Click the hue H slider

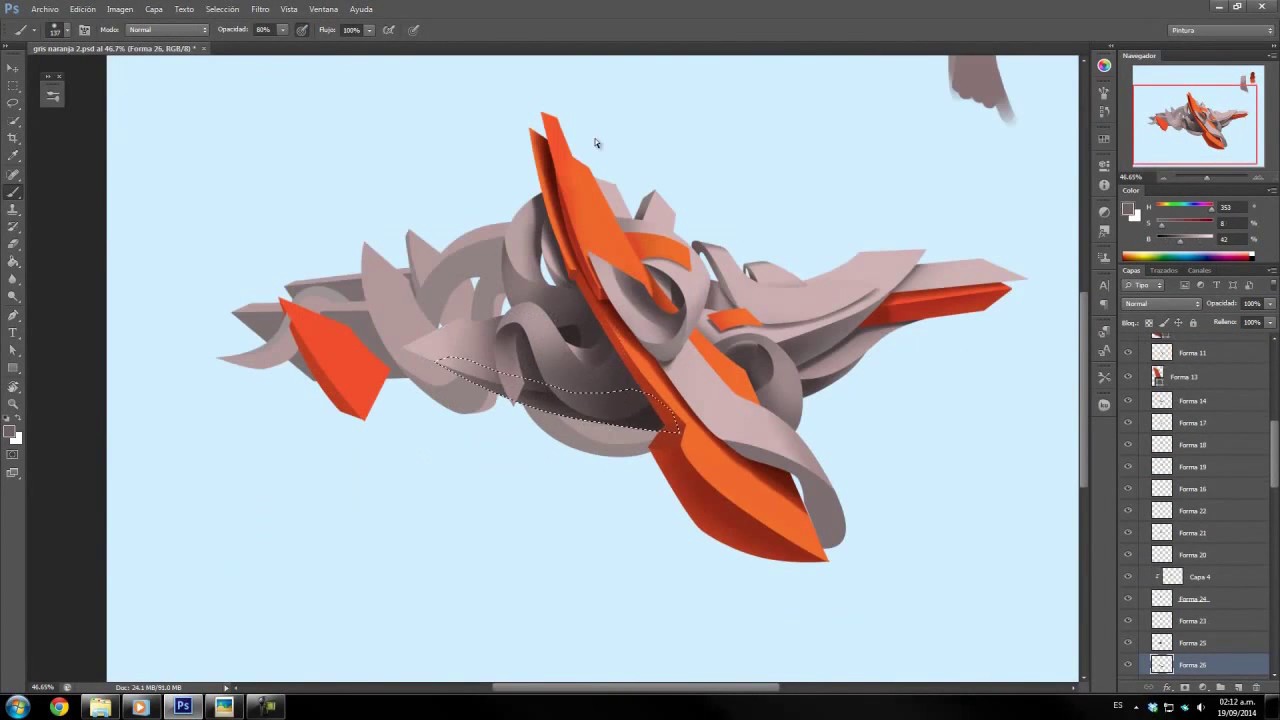pyautogui.click(x=1184, y=207)
